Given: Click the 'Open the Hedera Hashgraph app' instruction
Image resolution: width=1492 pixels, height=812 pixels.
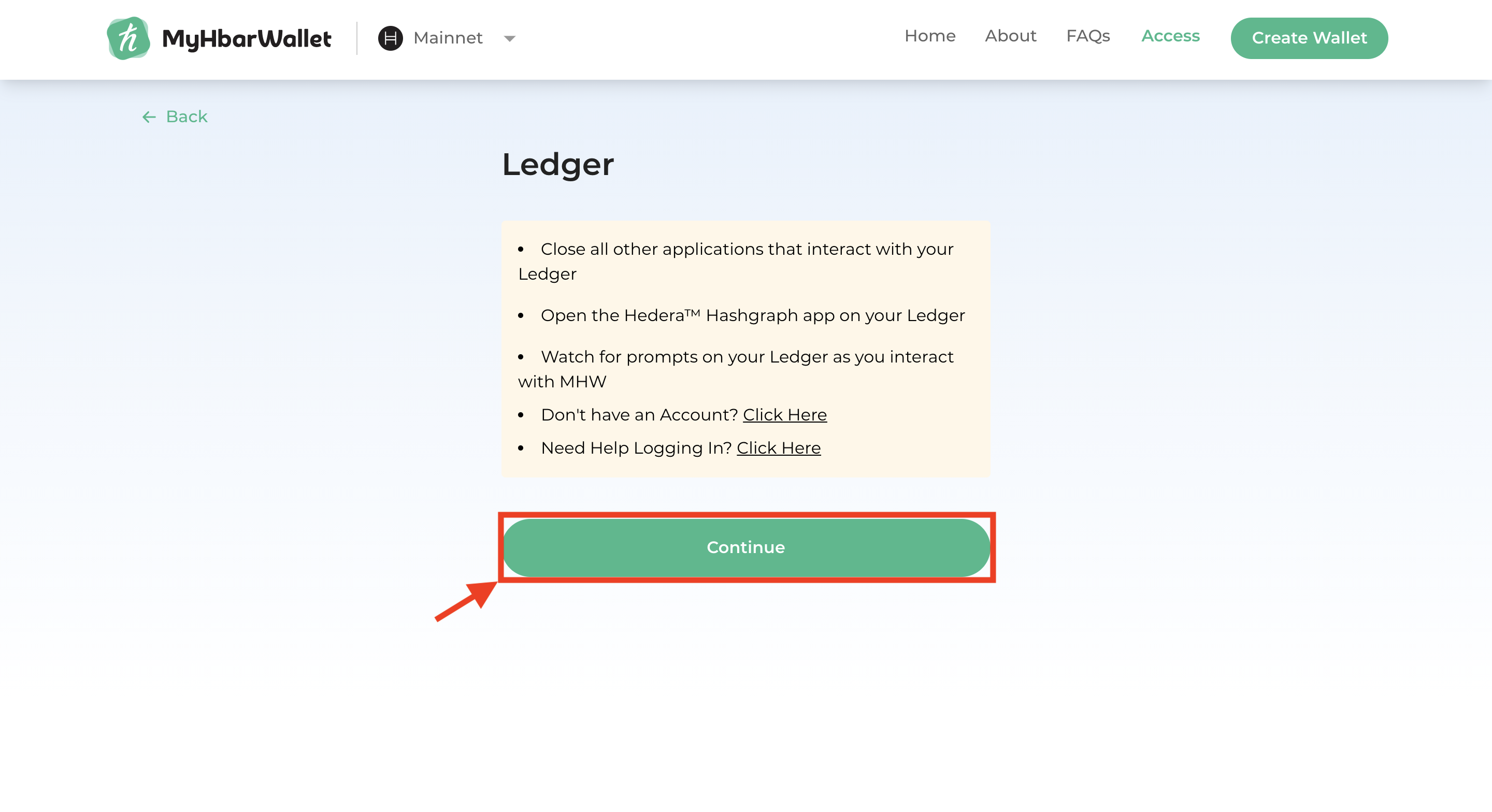Looking at the screenshot, I should point(752,316).
